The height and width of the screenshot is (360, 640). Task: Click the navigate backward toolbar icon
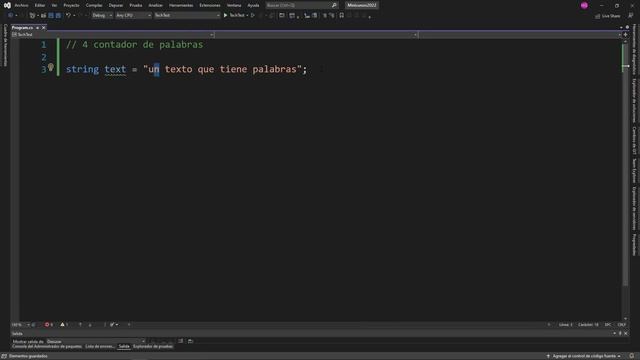coord(10,16)
